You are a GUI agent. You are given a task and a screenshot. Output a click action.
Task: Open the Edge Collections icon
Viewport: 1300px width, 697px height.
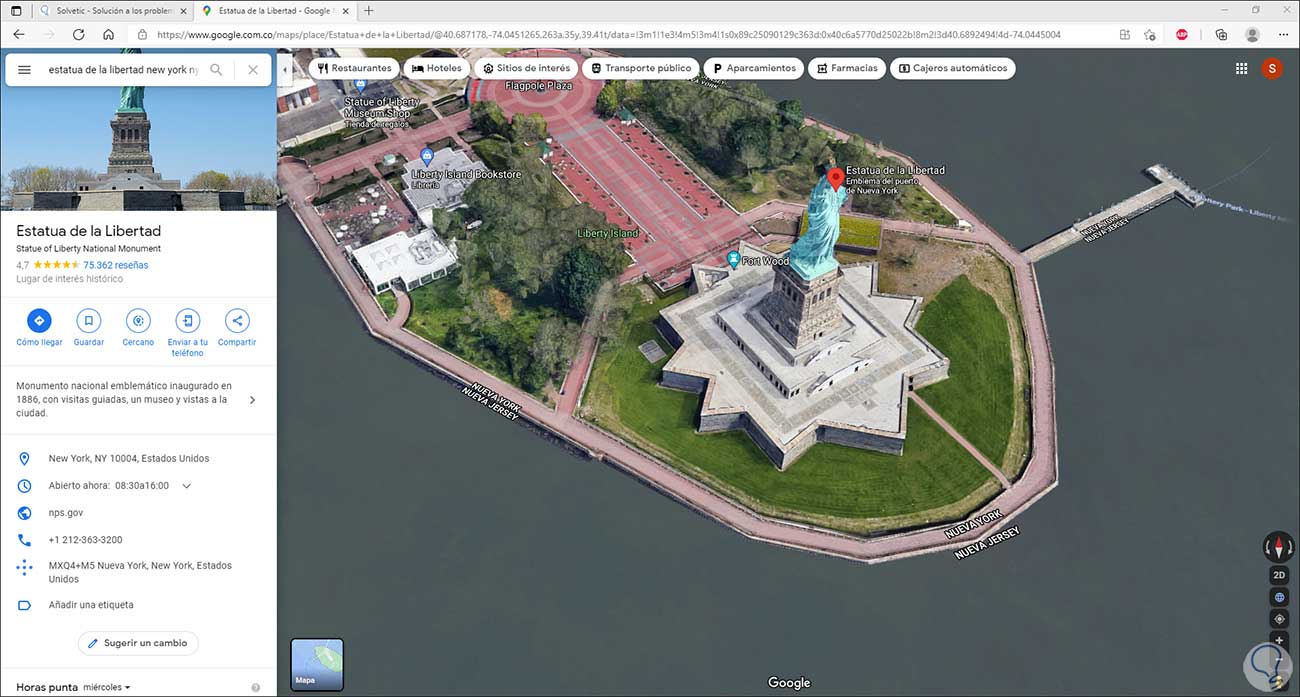1221,34
